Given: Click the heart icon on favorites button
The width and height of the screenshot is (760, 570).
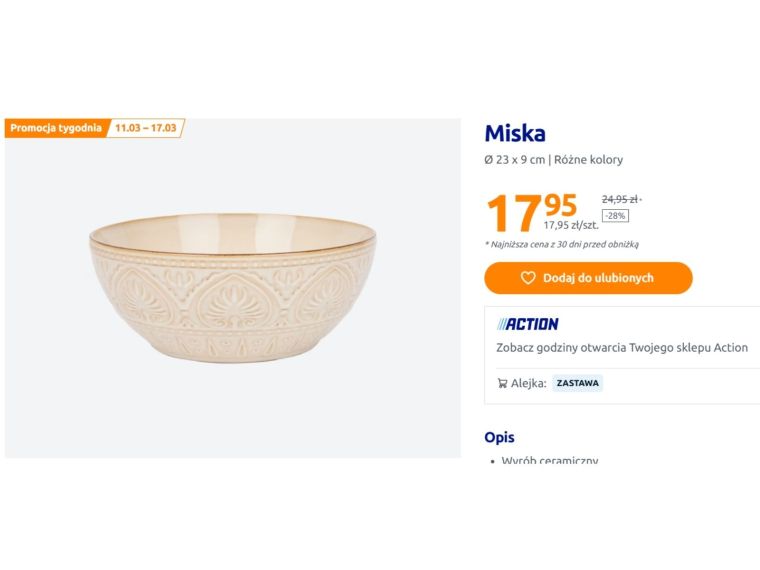Looking at the screenshot, I should pyautogui.click(x=528, y=278).
